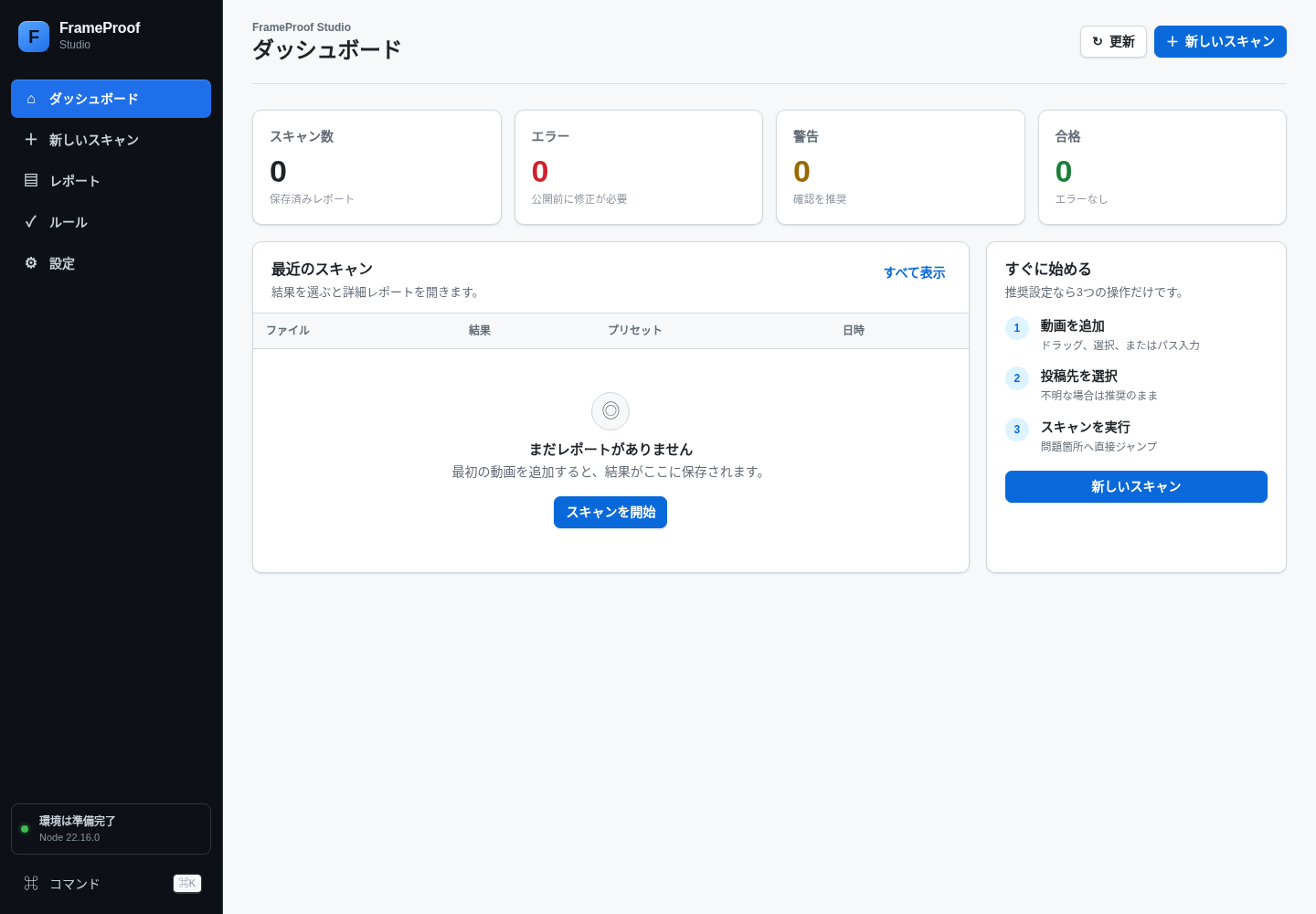Click the home icon beside ダッシュボード
1316x914 pixels.
31,99
